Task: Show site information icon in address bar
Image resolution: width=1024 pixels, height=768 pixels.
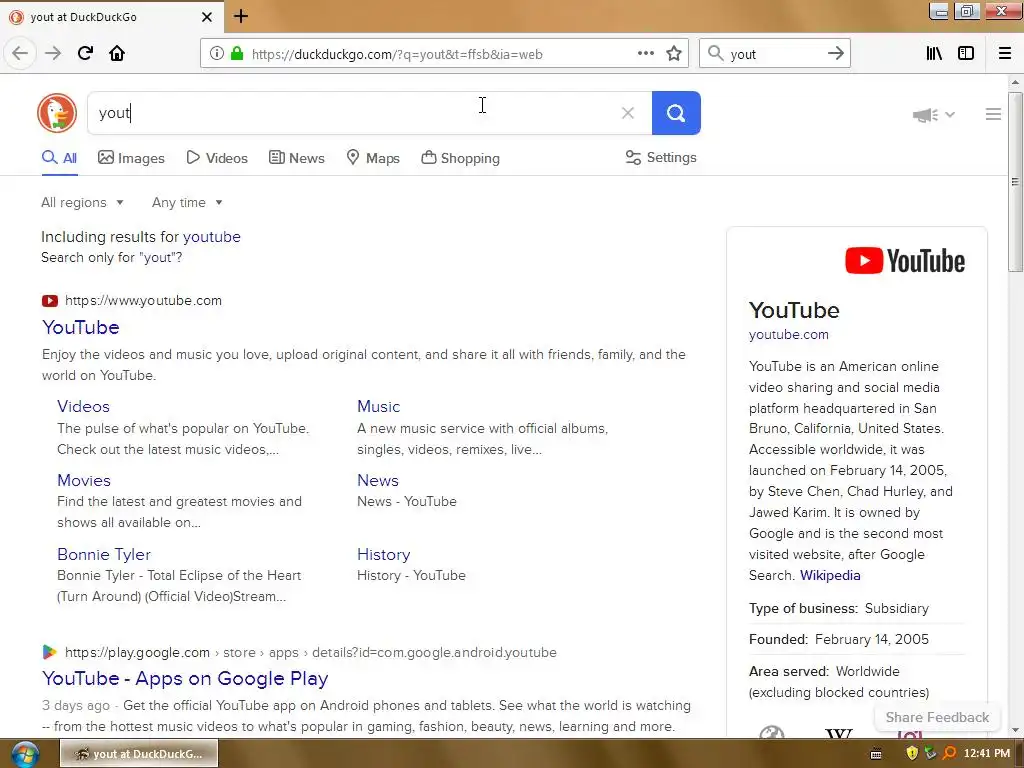Action: pos(217,54)
